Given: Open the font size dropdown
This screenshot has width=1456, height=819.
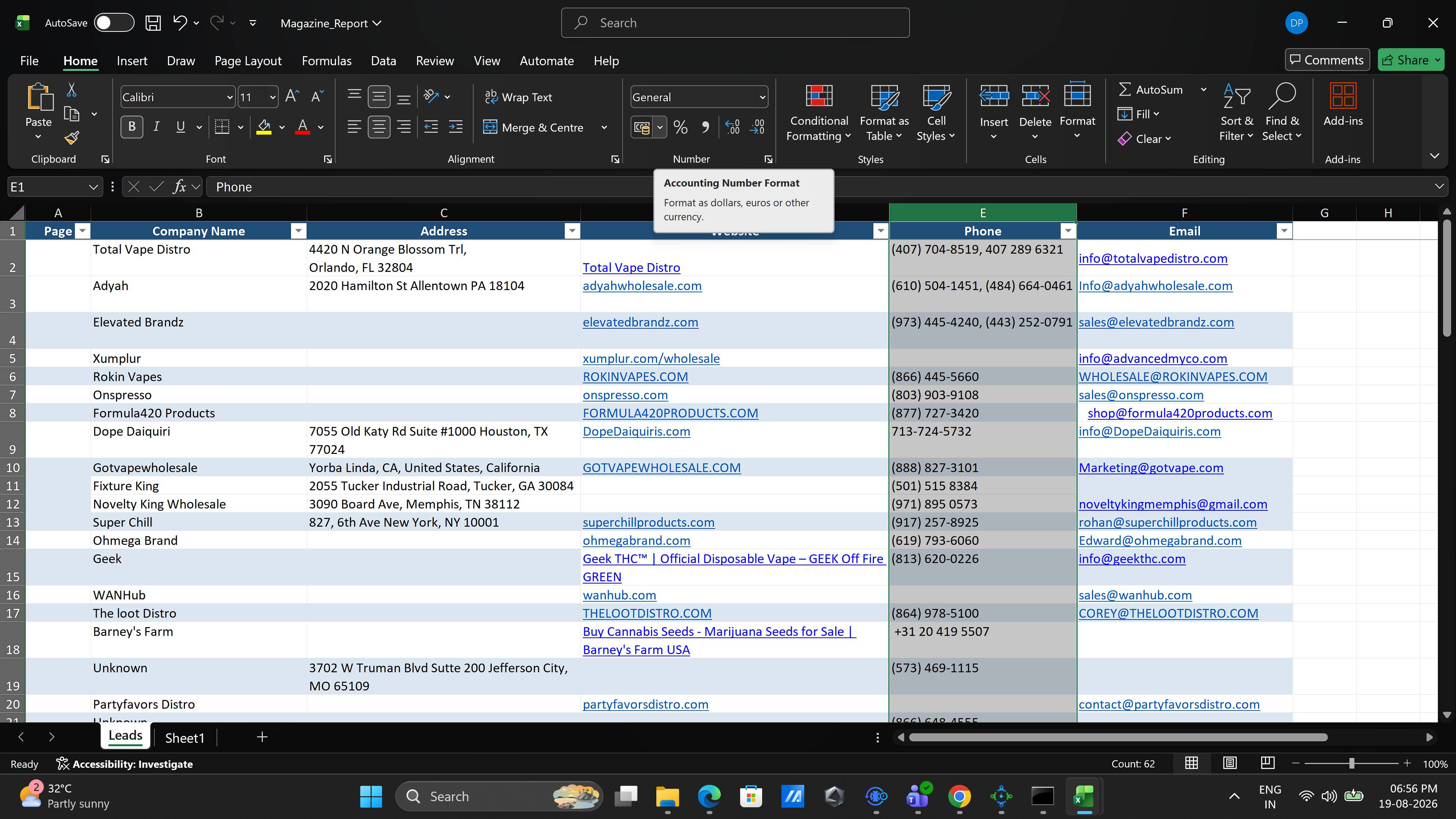Looking at the screenshot, I should (273, 97).
